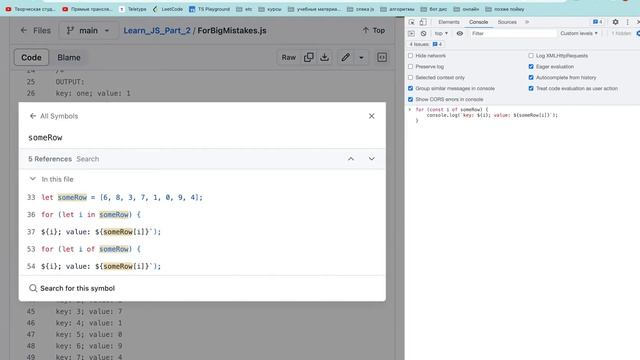This screenshot has height=360, width=640.
Task: Open the 'top' JavaScript context dropdown
Action: tap(441, 33)
